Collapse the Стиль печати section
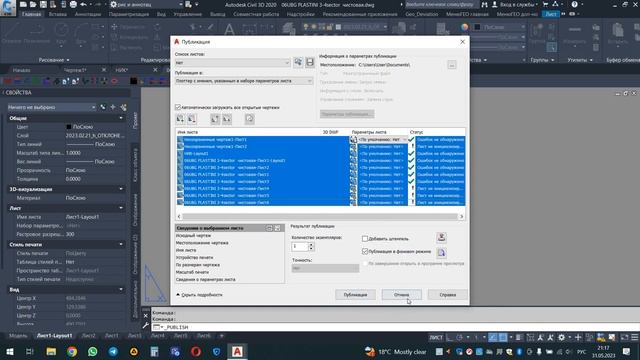The width and height of the screenshot is (640, 360). (x=121, y=244)
